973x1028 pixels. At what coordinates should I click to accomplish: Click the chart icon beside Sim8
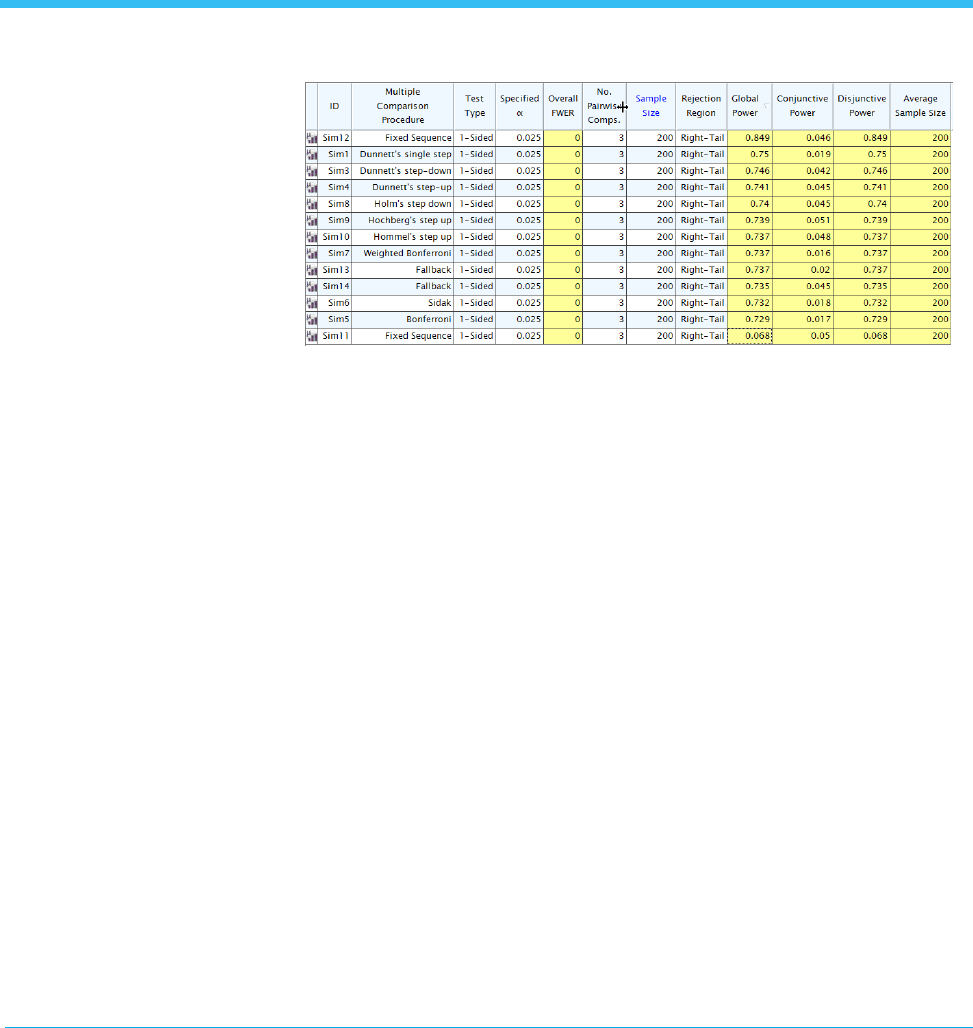pyautogui.click(x=311, y=204)
